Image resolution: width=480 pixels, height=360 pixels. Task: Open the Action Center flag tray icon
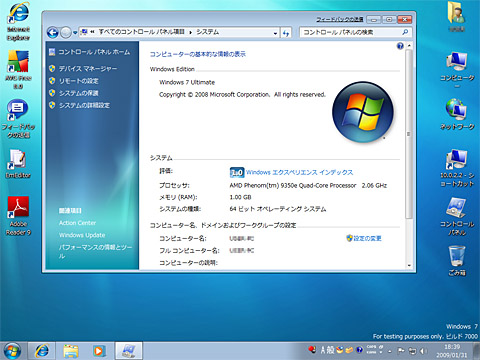[x=401, y=350]
